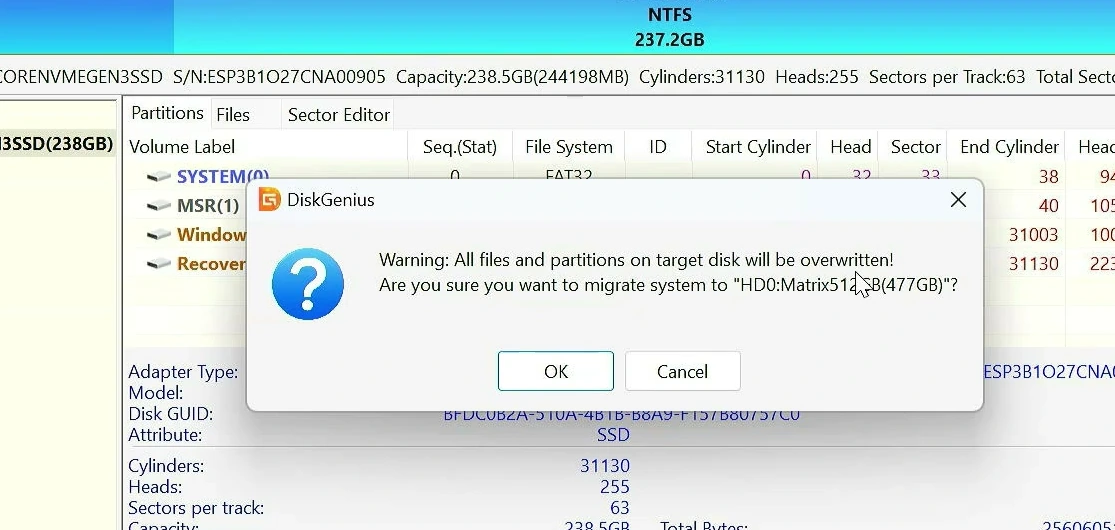
Task: Switch to the Files tab
Action: 233,115
